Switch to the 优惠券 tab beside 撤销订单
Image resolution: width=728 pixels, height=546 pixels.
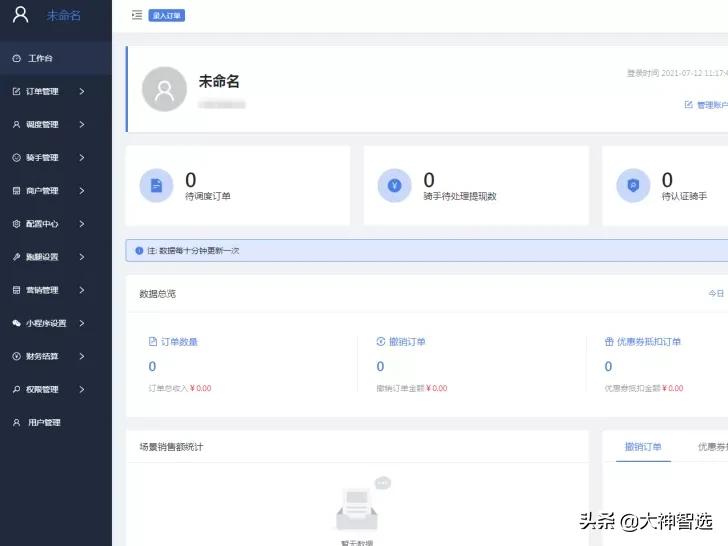click(713, 447)
